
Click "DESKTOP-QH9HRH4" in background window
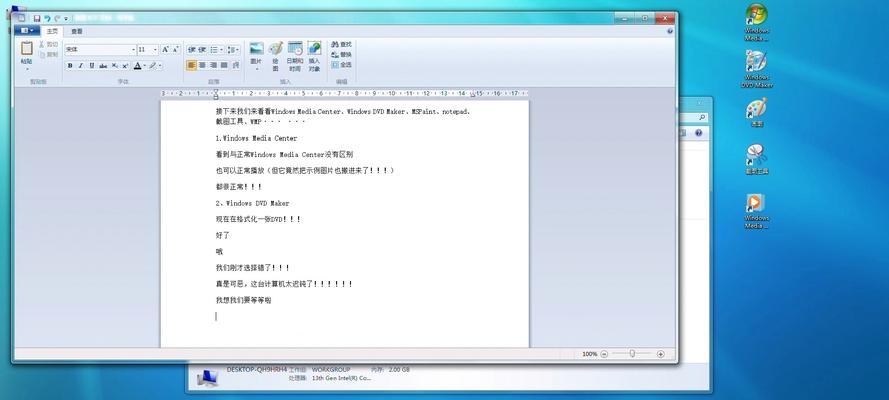[x=257, y=369]
